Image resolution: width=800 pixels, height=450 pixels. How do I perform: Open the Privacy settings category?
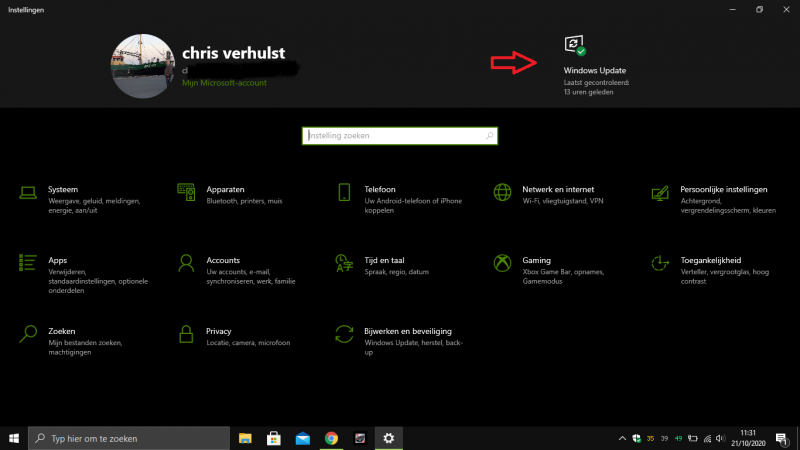click(218, 331)
